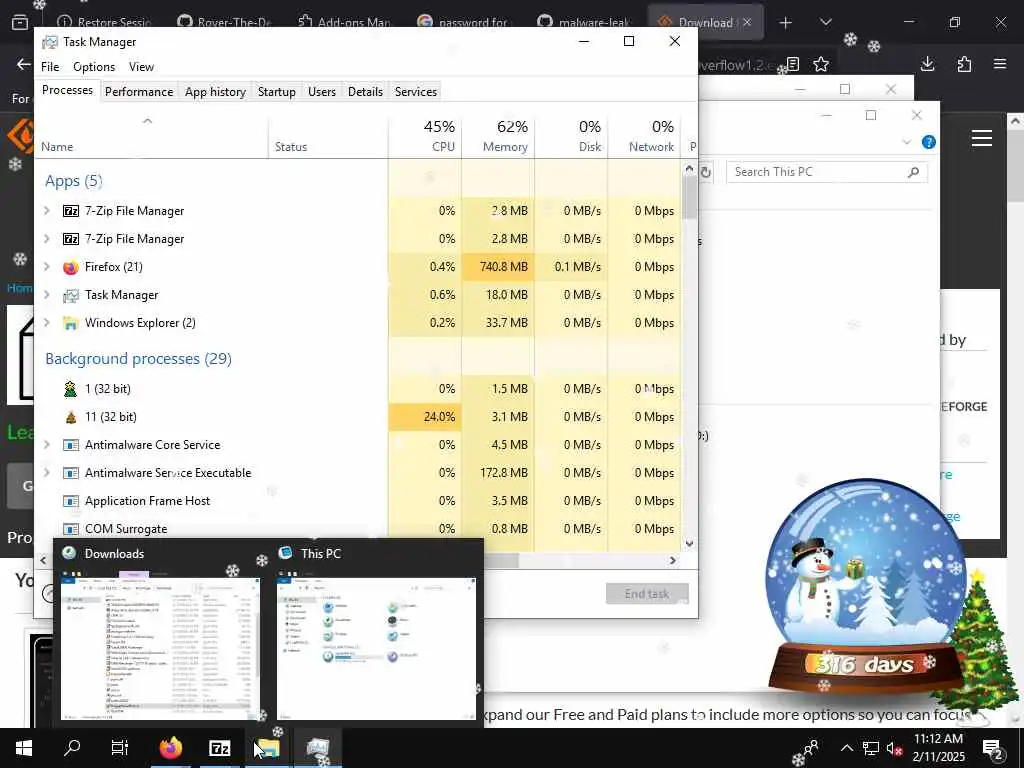
Task: List all Firefox tabs dropdown
Action: click(825, 22)
